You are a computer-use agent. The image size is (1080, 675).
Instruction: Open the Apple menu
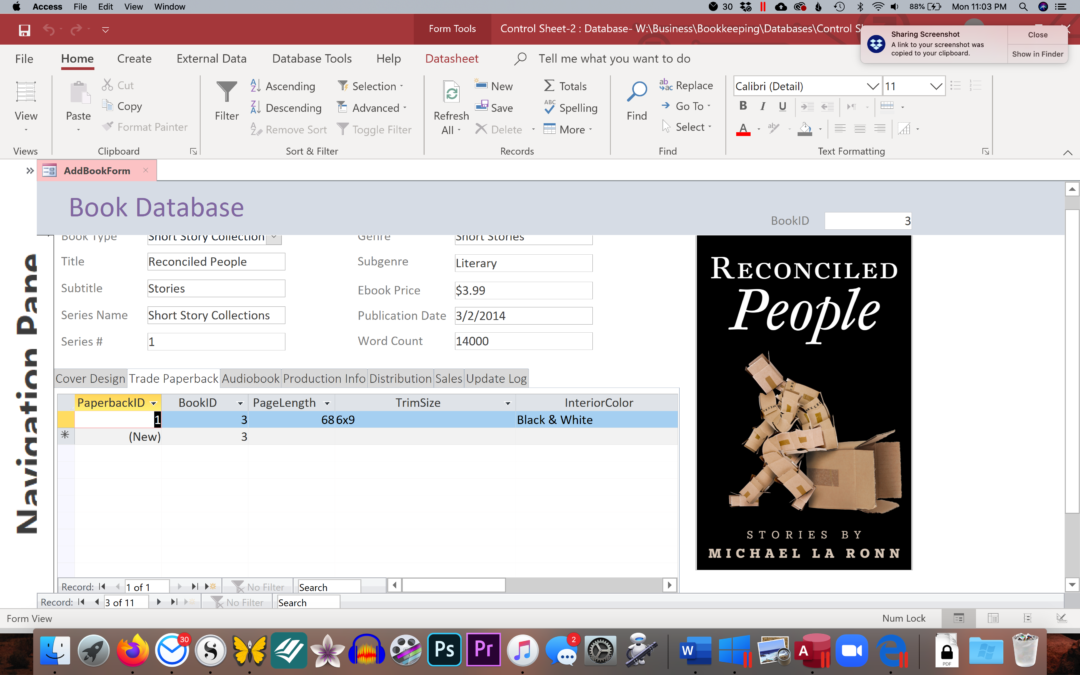pyautogui.click(x=16, y=6)
